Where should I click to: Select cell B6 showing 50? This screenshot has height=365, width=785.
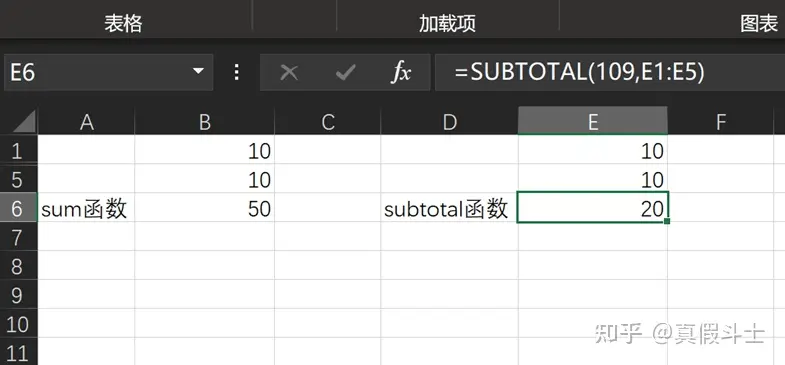coord(204,208)
